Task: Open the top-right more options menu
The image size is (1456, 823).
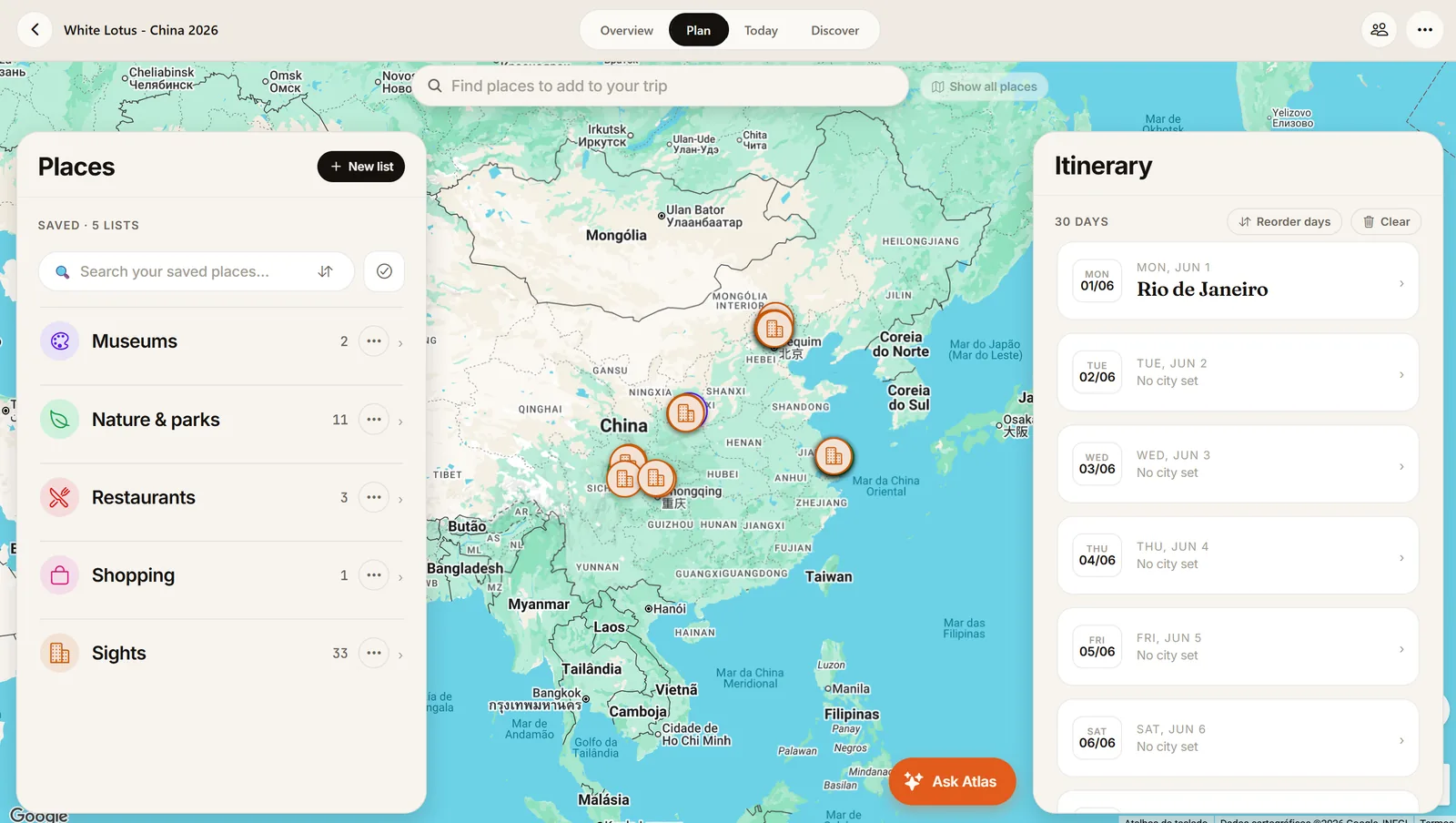Action: point(1425,29)
